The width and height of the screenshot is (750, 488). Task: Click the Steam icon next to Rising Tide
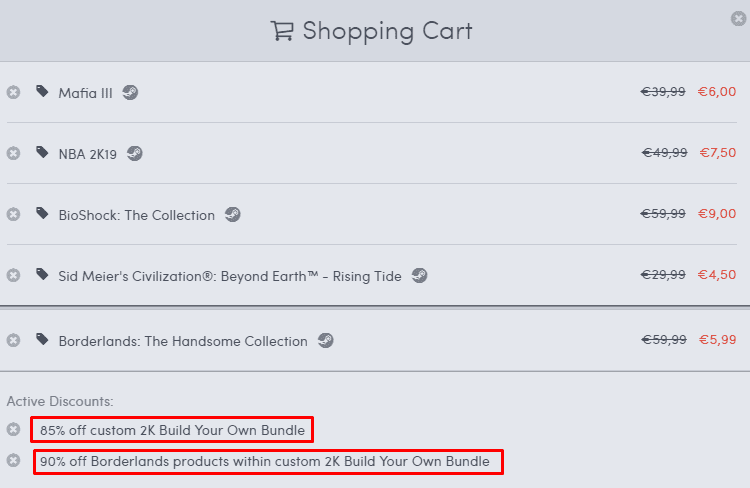(420, 275)
